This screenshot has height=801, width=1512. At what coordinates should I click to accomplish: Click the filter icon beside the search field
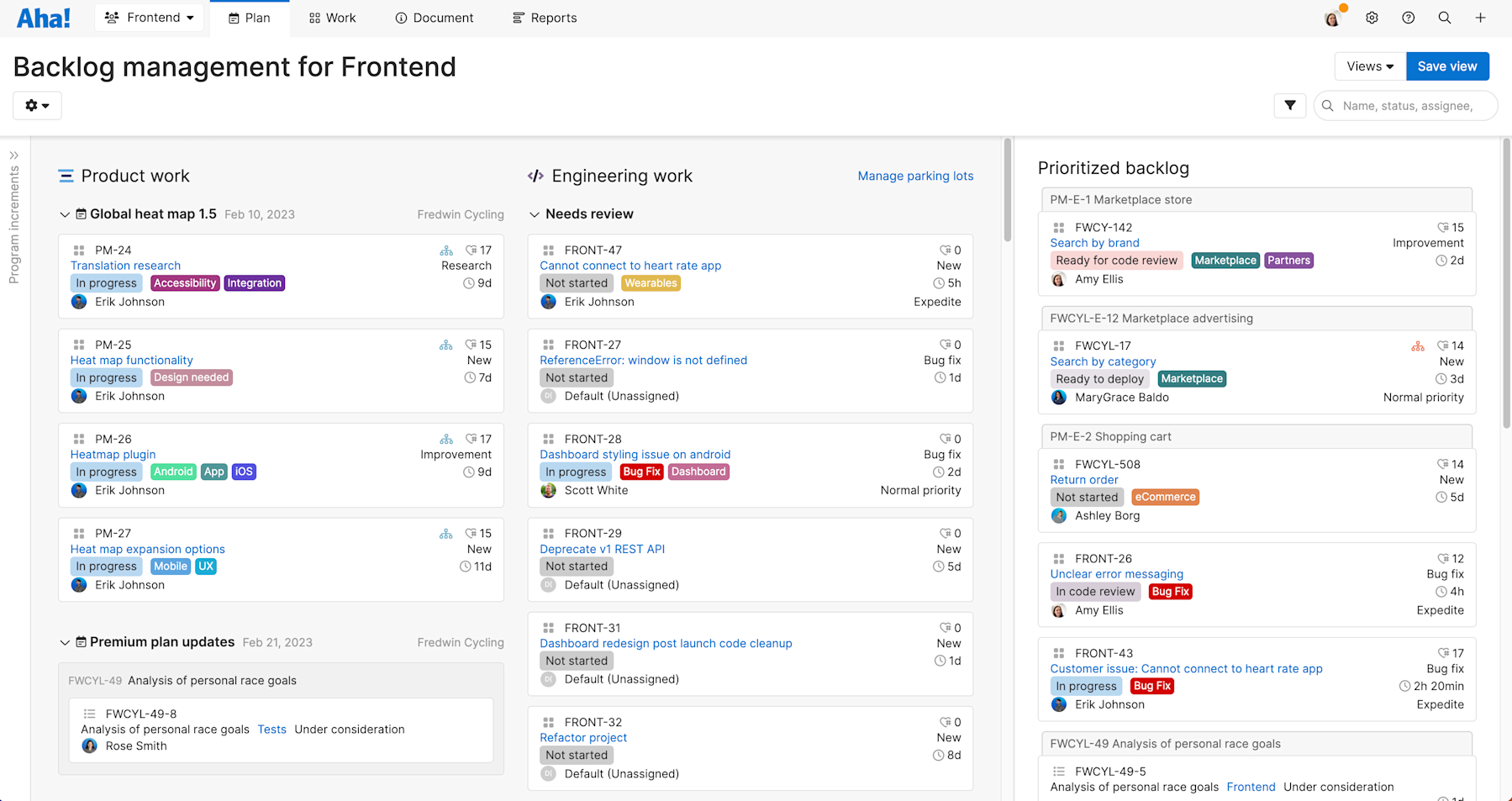pyautogui.click(x=1289, y=105)
